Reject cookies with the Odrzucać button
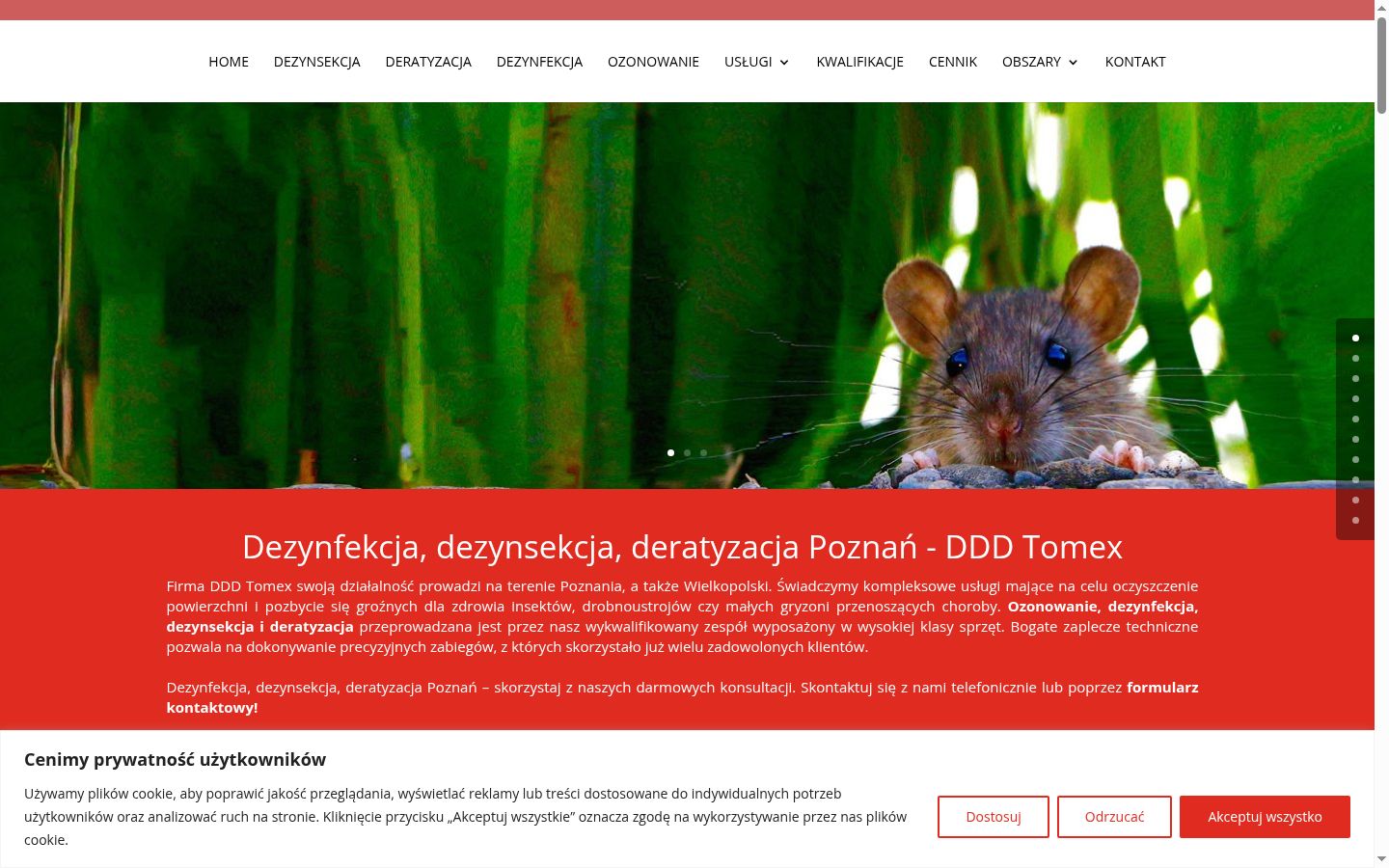 (1114, 817)
